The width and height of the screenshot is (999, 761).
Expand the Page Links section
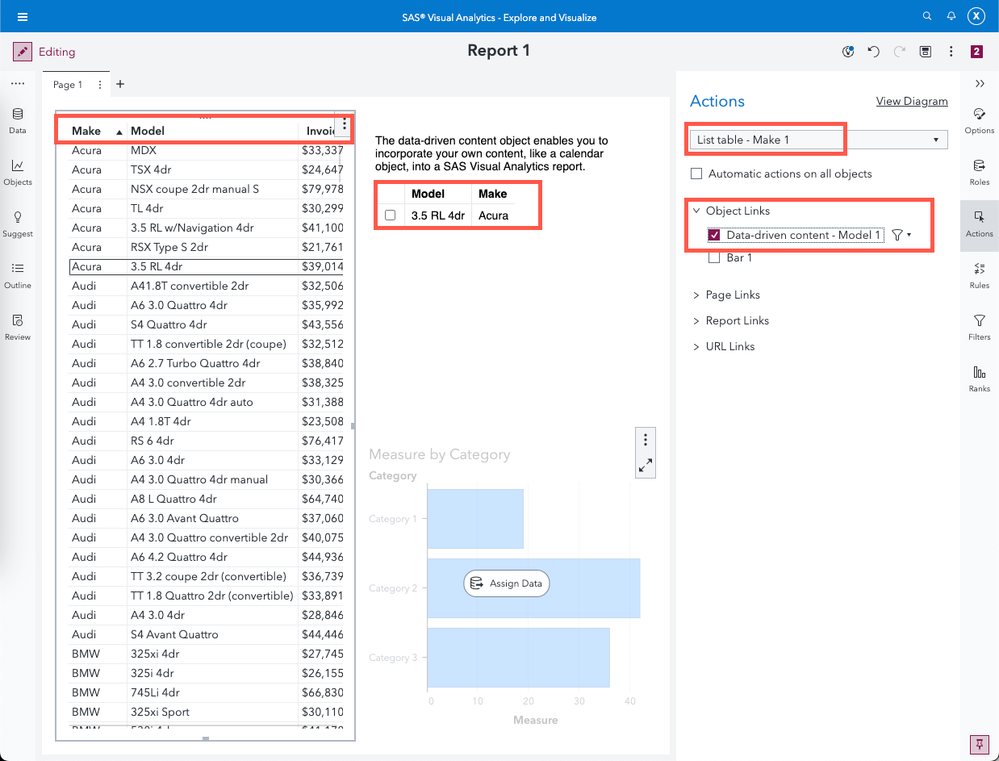[696, 295]
